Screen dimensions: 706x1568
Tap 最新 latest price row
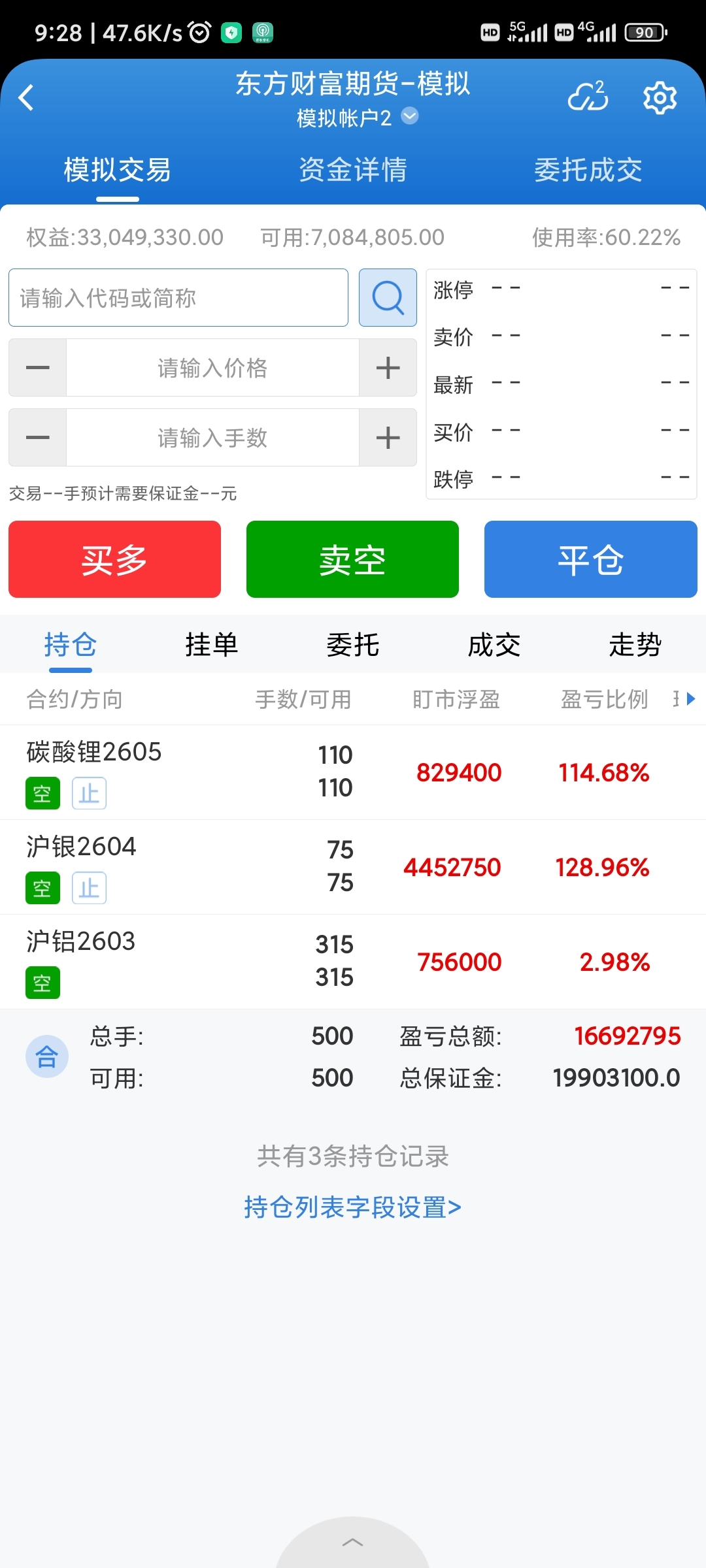coord(562,384)
